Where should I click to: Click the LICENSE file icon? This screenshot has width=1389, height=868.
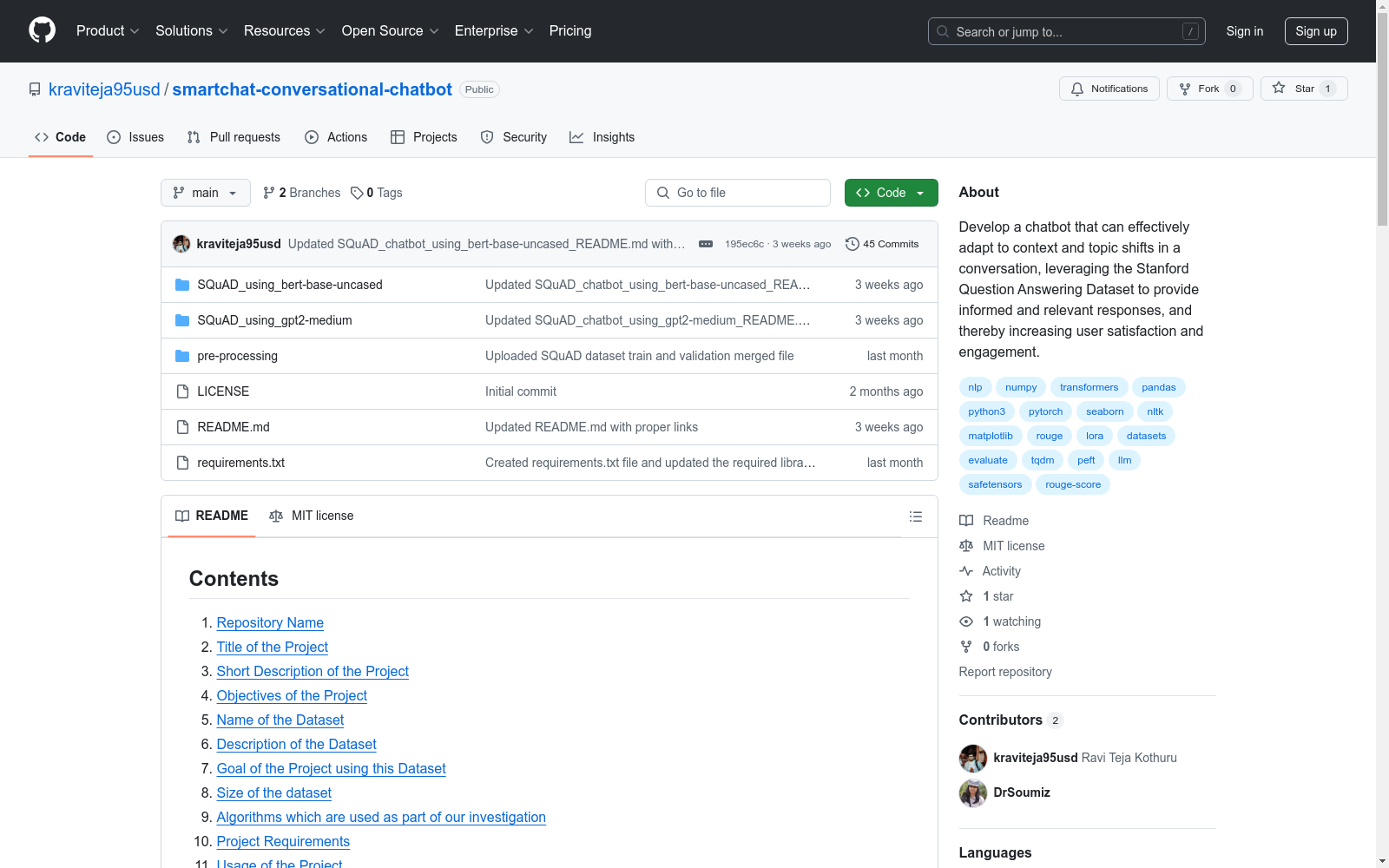[x=182, y=391]
